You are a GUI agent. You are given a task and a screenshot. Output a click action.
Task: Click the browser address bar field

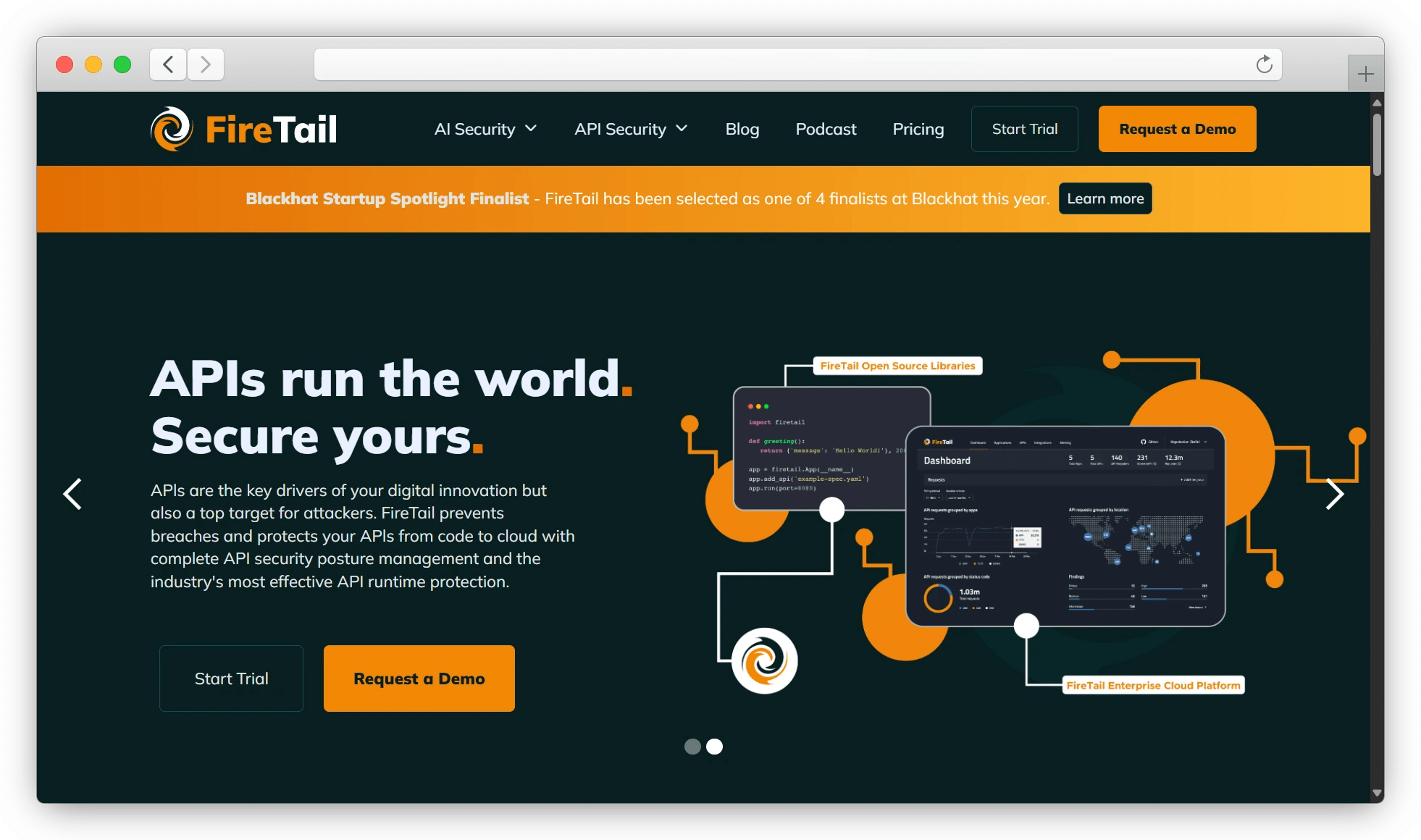point(782,64)
